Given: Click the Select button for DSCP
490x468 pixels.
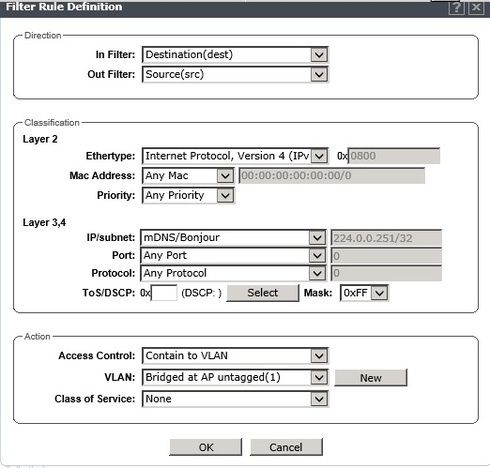Looking at the screenshot, I should [x=263, y=293].
